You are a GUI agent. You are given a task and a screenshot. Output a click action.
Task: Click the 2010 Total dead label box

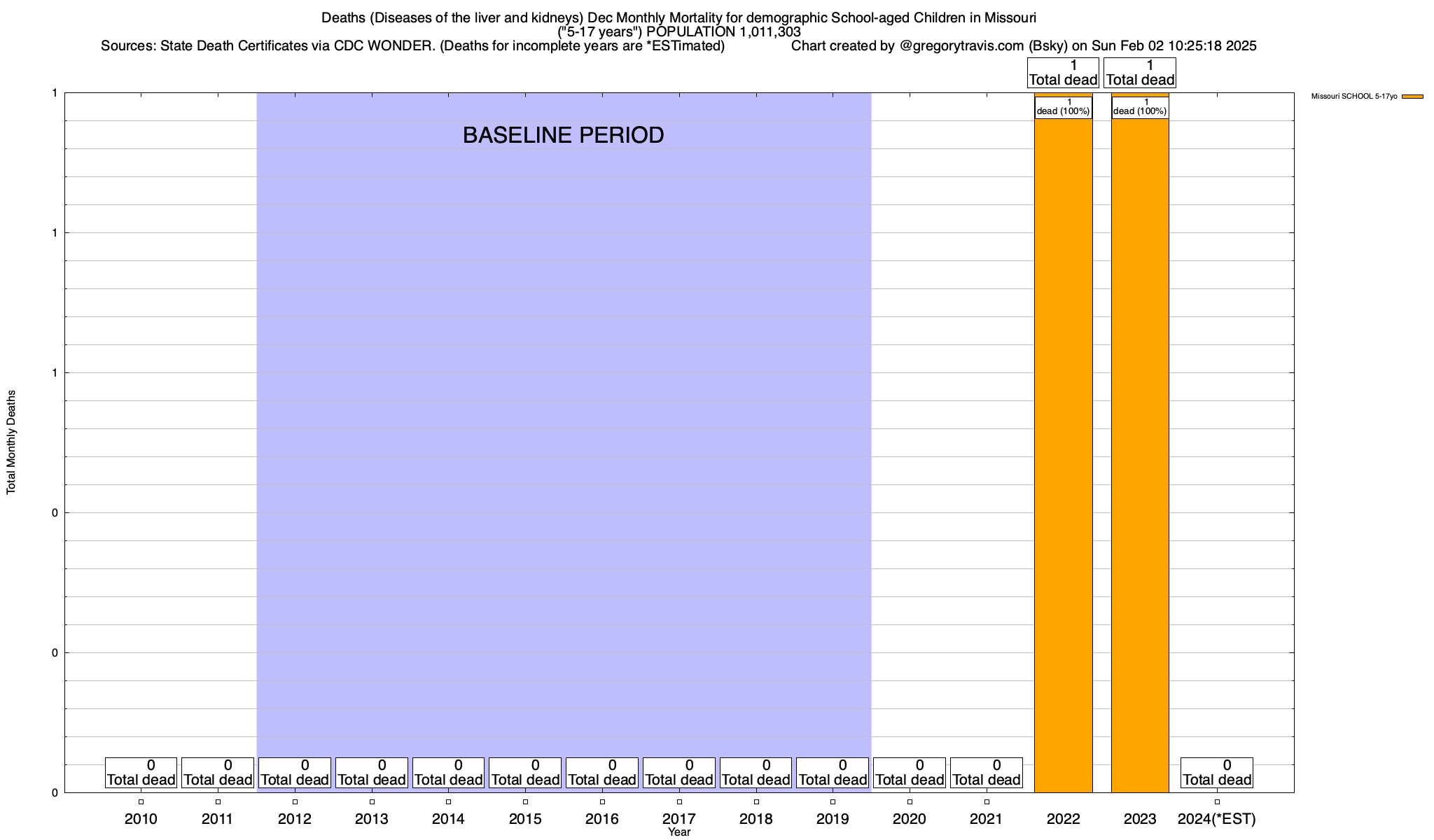pyautogui.click(x=141, y=773)
